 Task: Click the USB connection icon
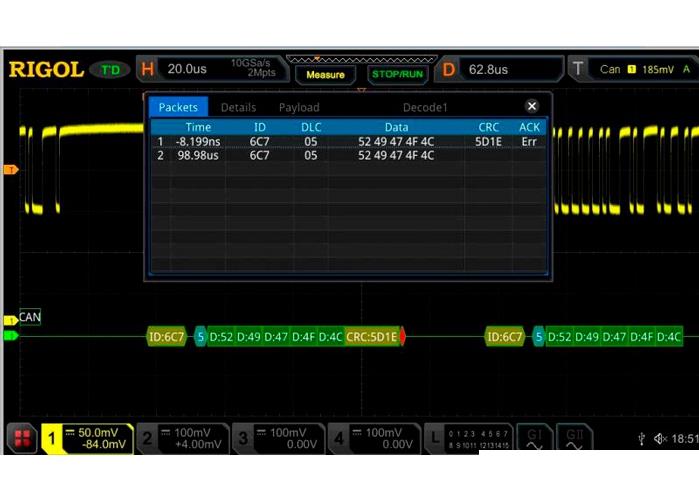[x=641, y=439]
